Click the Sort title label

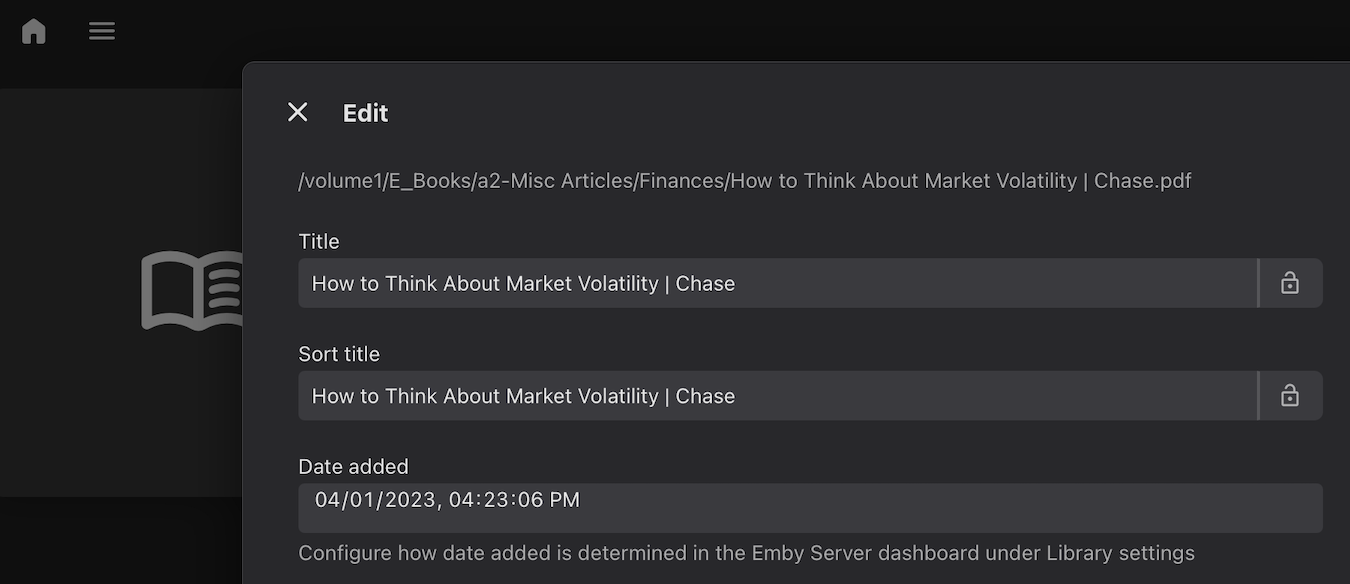pyautogui.click(x=339, y=354)
